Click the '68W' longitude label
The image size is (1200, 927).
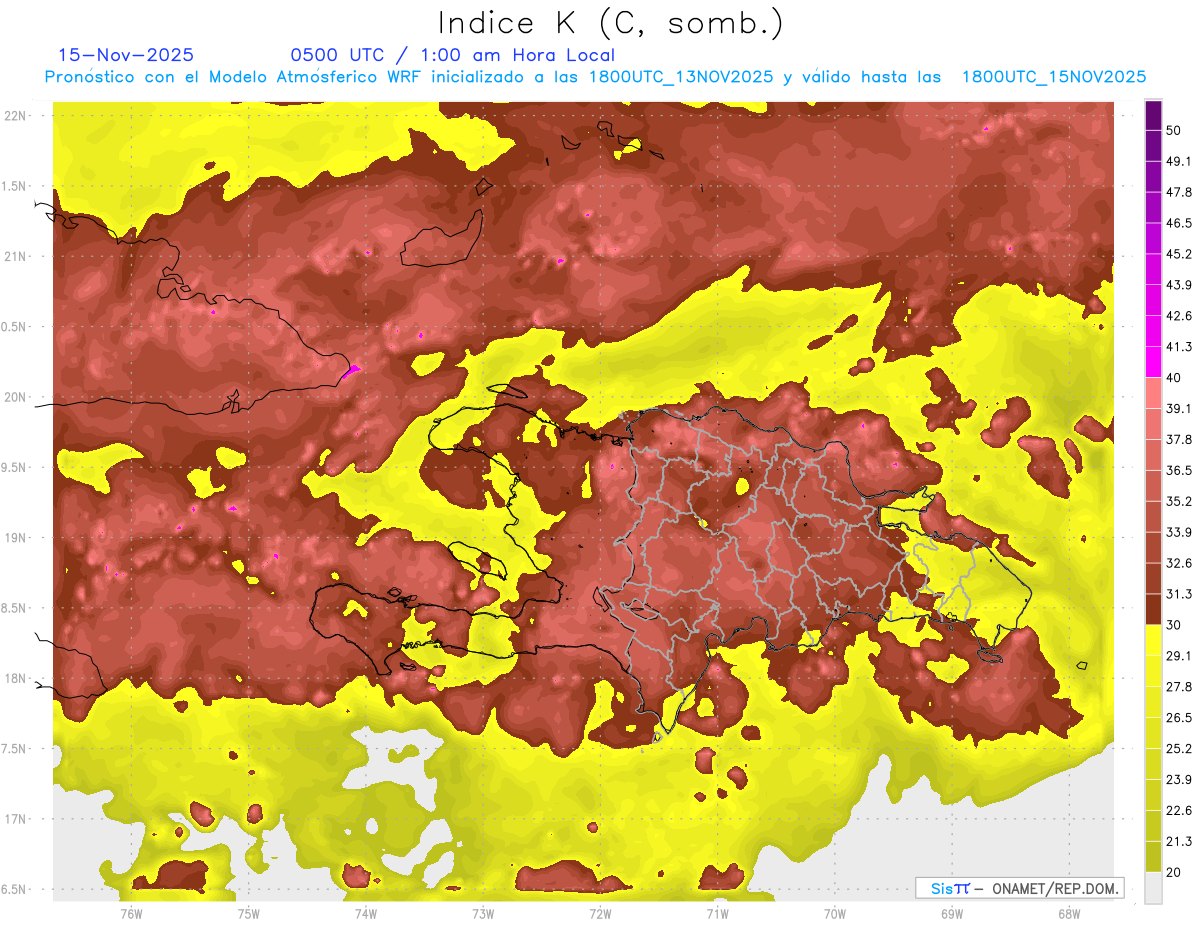(x=1068, y=913)
